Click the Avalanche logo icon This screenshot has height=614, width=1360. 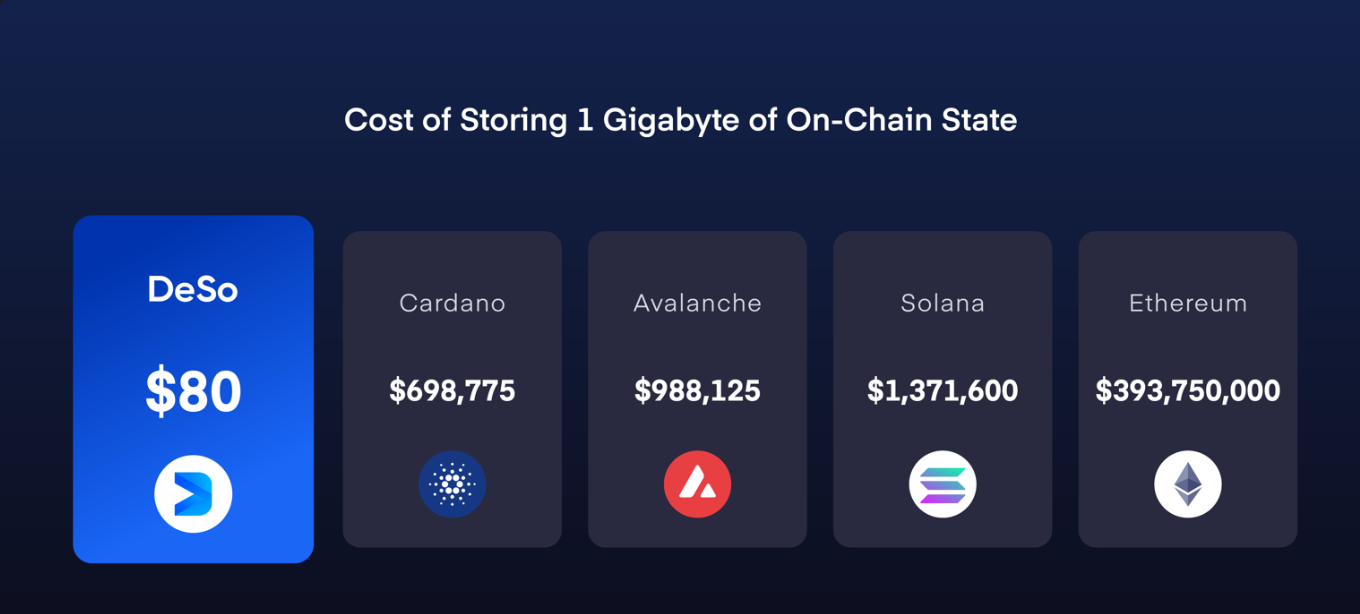coord(697,485)
